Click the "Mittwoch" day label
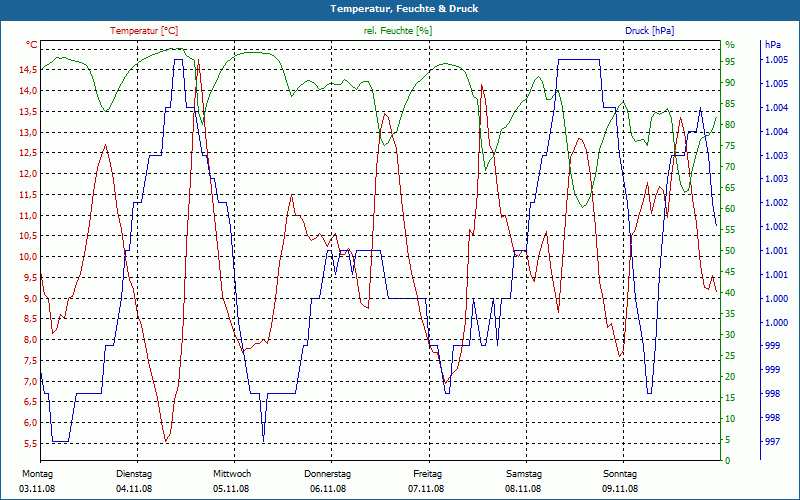 [x=232, y=474]
